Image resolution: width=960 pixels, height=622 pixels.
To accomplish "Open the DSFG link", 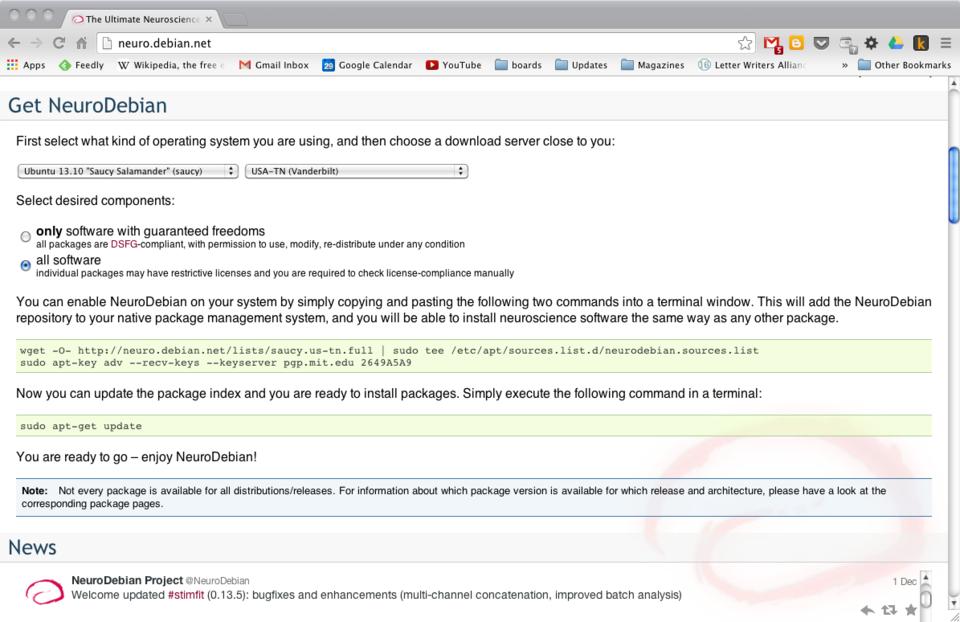I will coord(125,244).
